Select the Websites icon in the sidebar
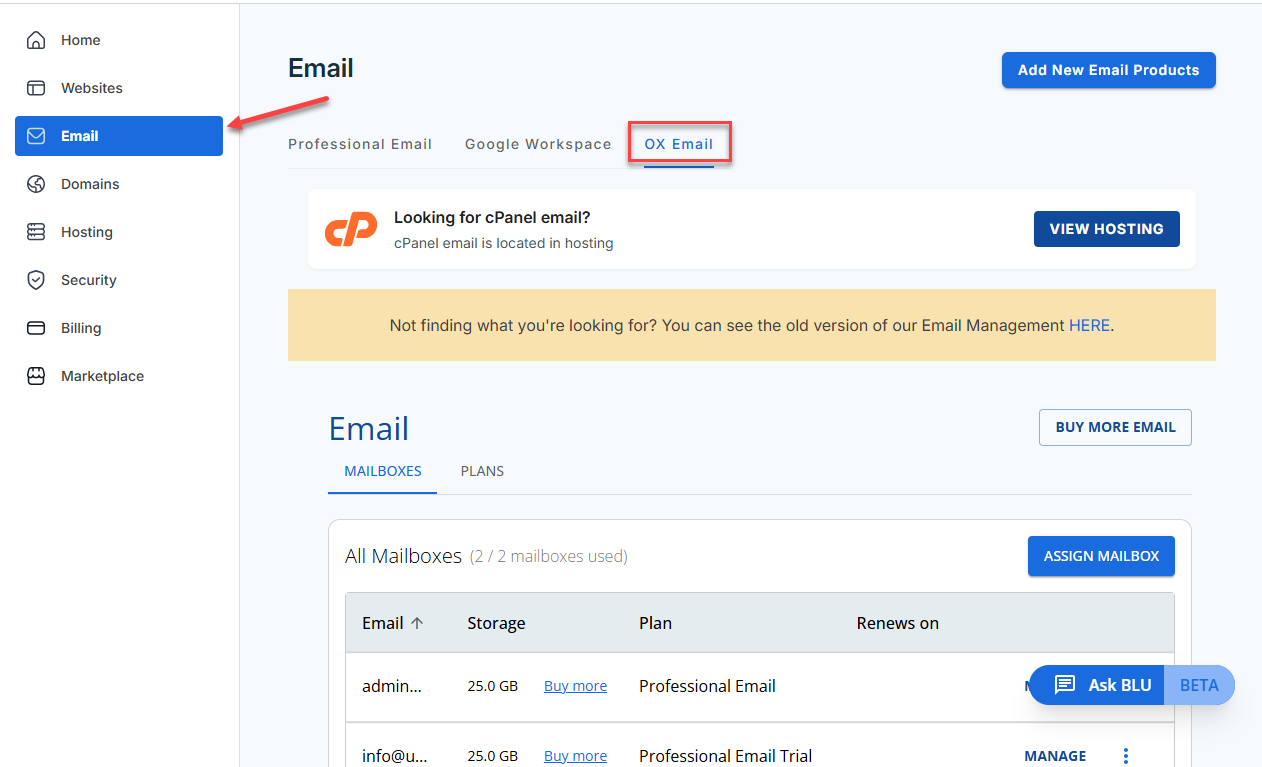Image resolution: width=1262 pixels, height=767 pixels. click(38, 88)
